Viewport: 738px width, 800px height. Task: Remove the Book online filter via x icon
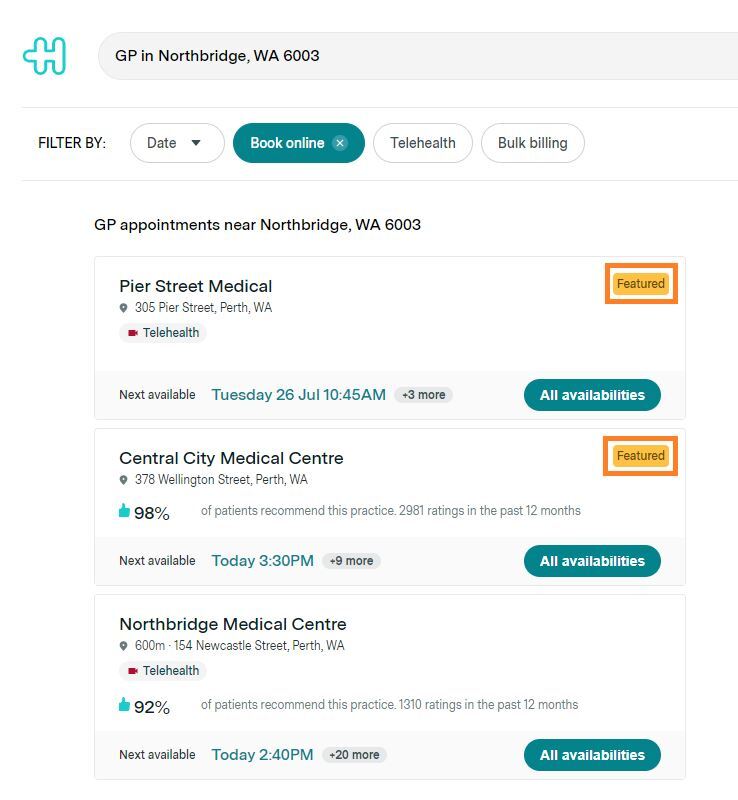(340, 143)
